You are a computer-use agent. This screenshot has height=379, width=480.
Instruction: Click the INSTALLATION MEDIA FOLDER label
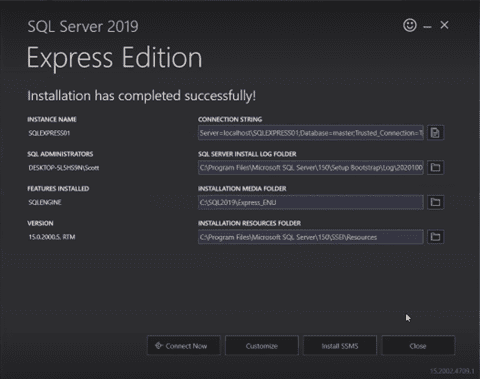(242, 189)
